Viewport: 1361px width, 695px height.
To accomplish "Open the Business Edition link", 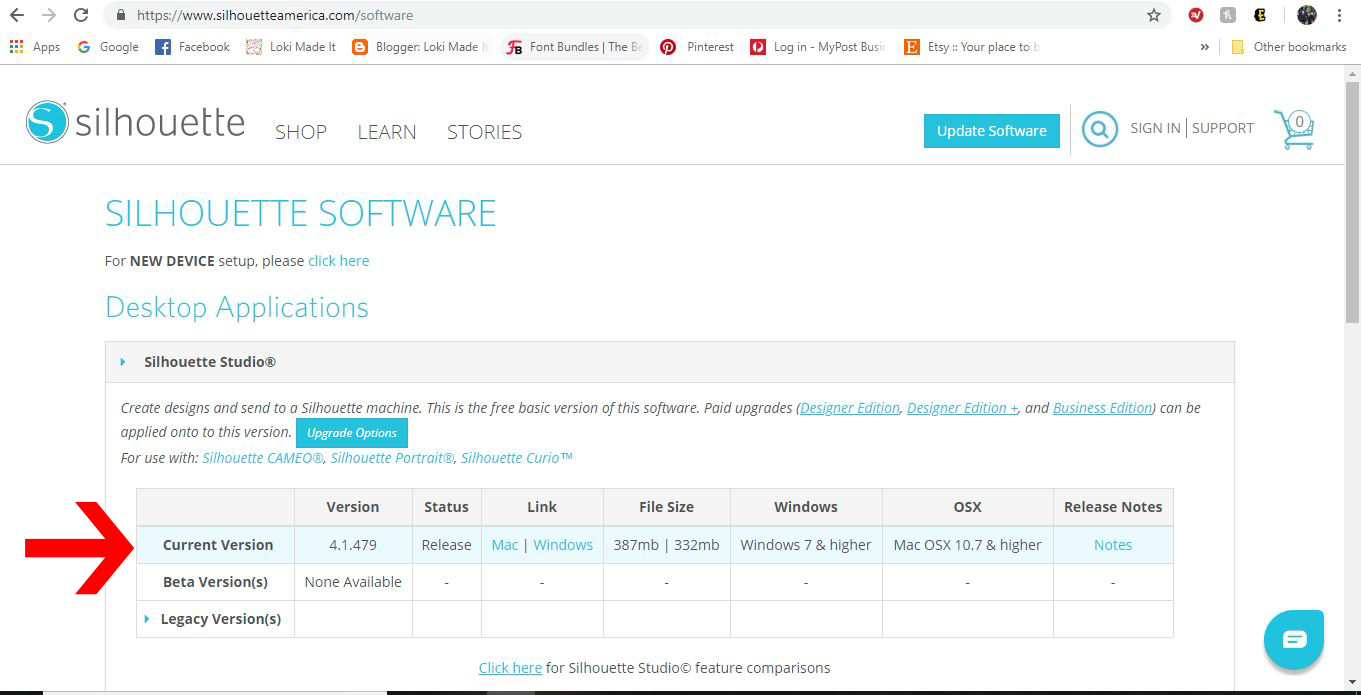I will click(1102, 408).
